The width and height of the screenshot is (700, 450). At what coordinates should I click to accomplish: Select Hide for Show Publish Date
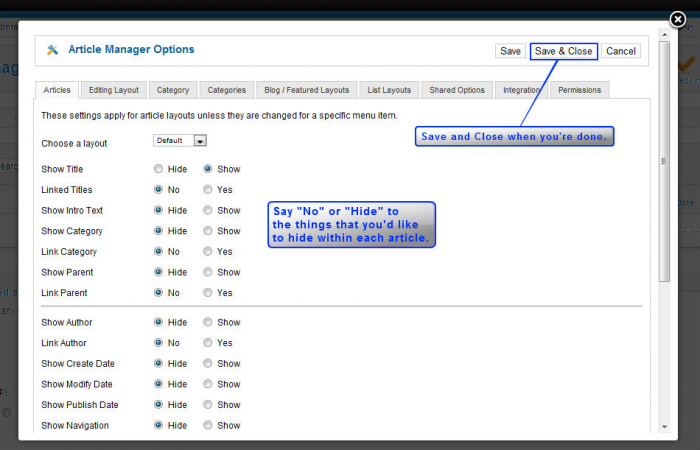click(x=158, y=404)
